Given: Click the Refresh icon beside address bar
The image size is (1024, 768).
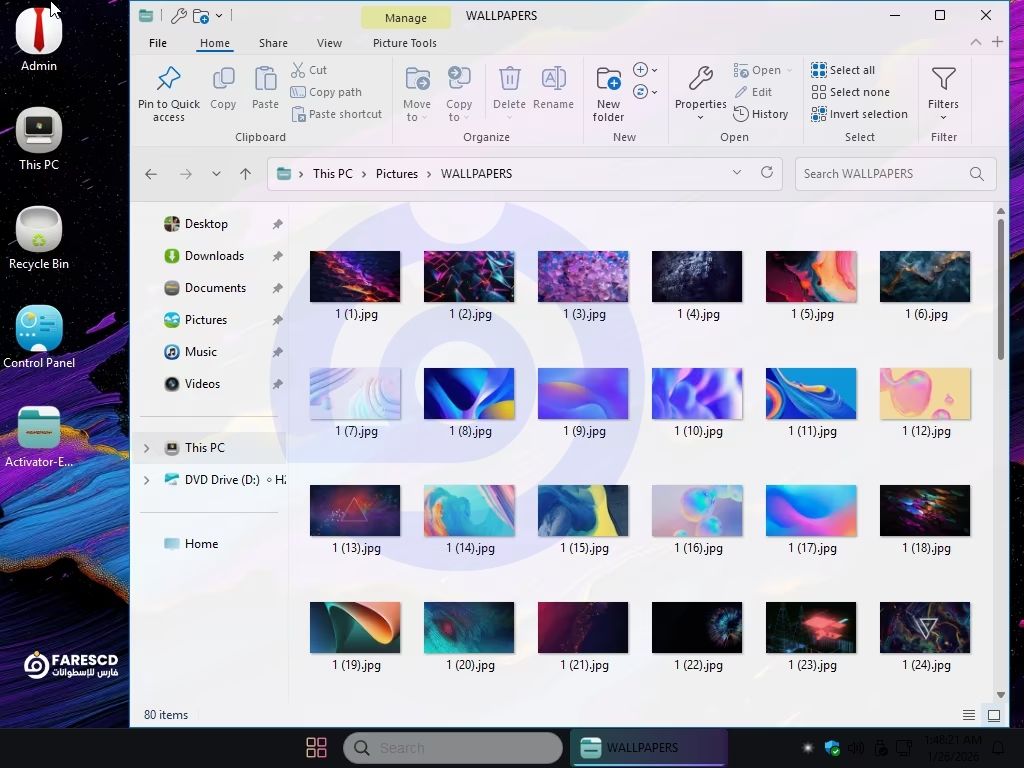Looking at the screenshot, I should click(767, 173).
